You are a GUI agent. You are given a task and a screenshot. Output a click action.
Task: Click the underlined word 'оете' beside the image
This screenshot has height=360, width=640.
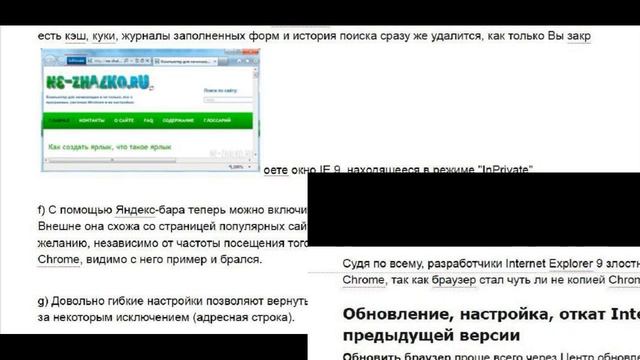tap(276, 170)
